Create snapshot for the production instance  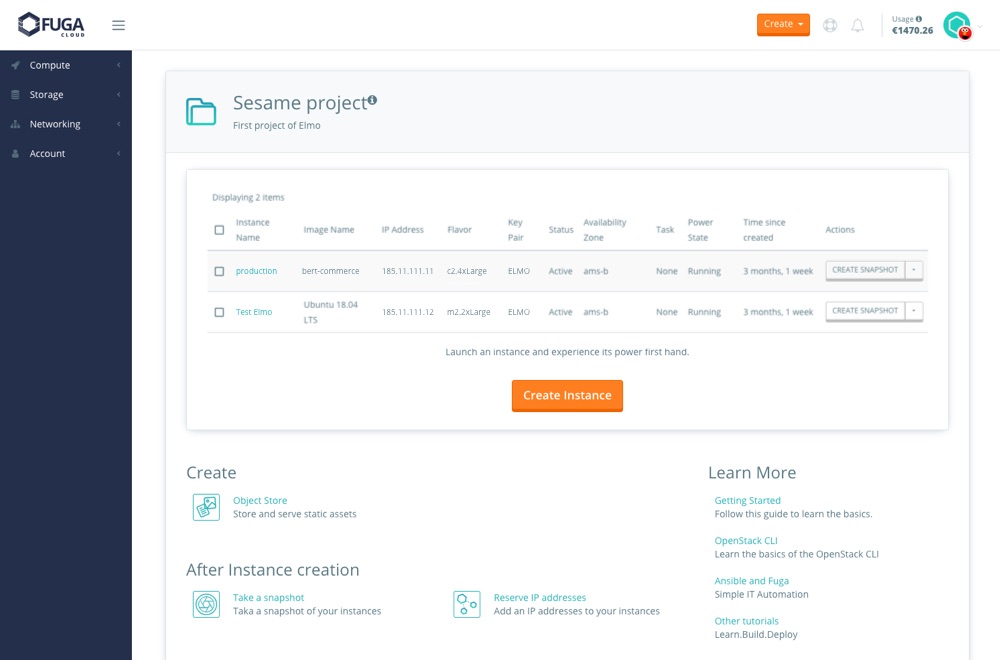point(865,270)
